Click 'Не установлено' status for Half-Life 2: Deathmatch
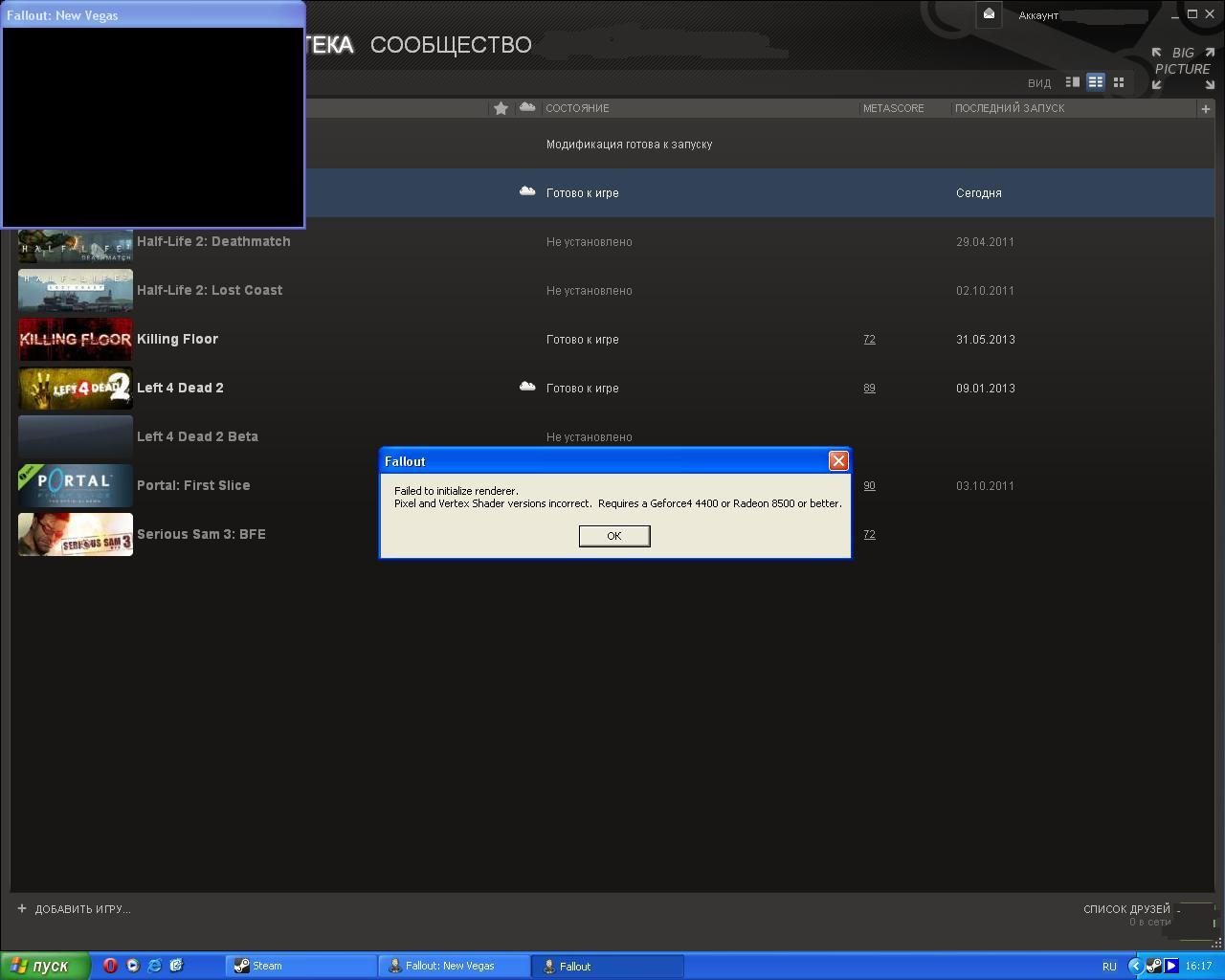Image resolution: width=1225 pixels, height=980 pixels. 589,242
